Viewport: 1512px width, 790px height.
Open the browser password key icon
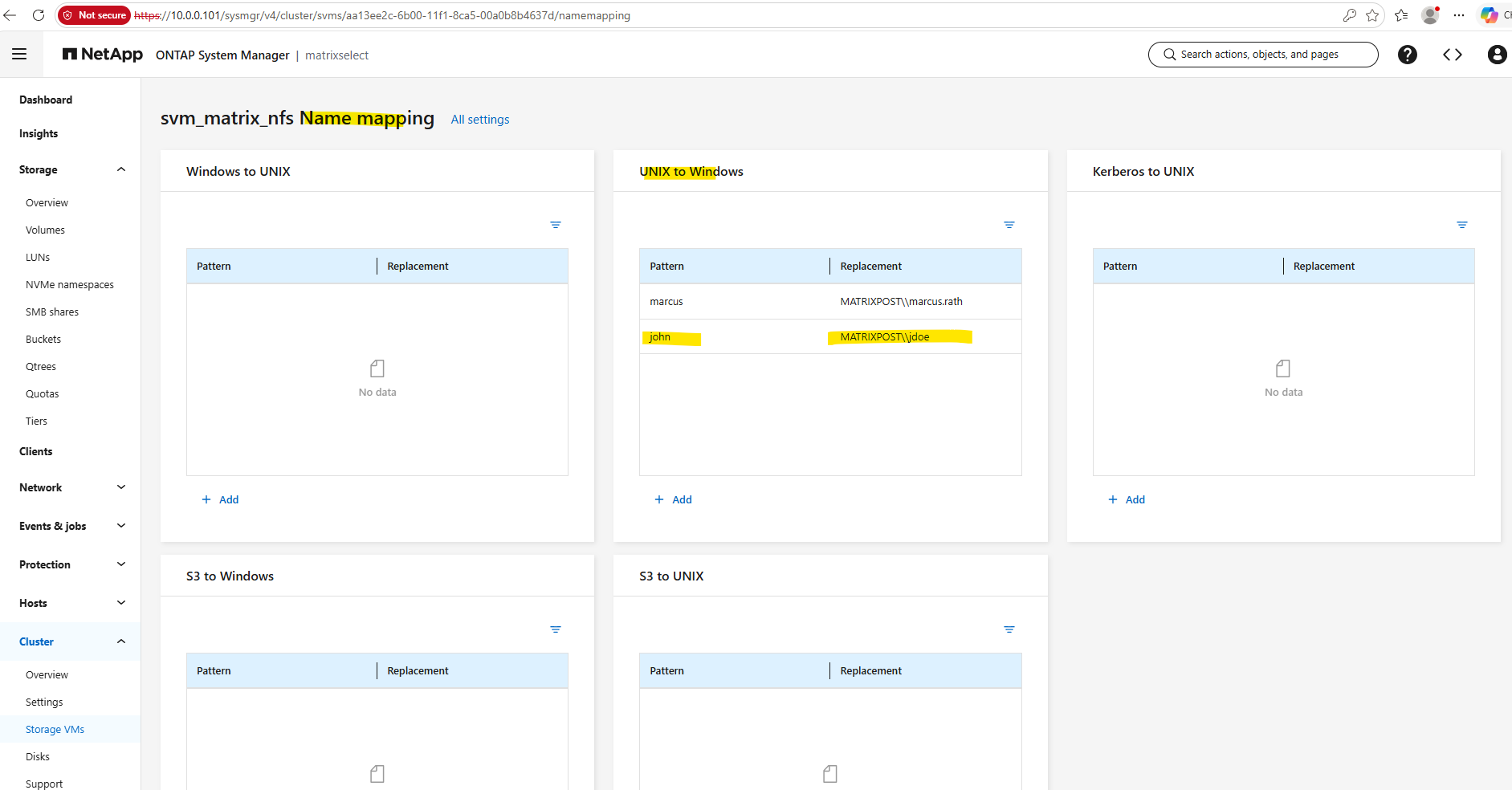coord(1349,15)
